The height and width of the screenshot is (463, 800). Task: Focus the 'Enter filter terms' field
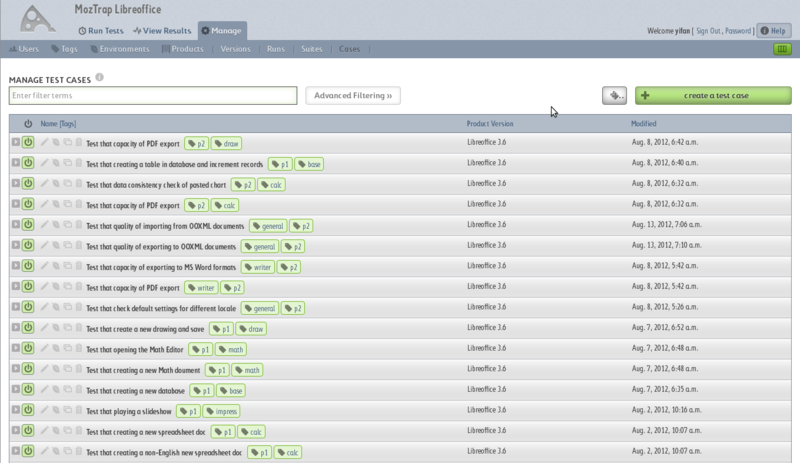153,95
